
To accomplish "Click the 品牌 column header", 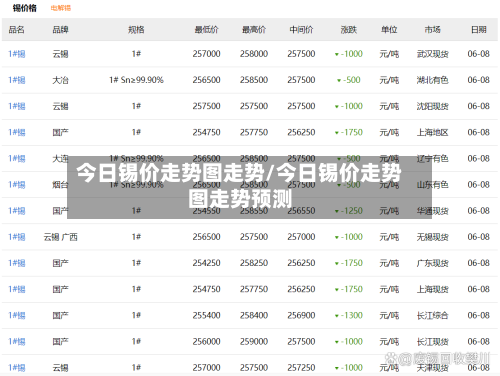I will pos(60,30).
